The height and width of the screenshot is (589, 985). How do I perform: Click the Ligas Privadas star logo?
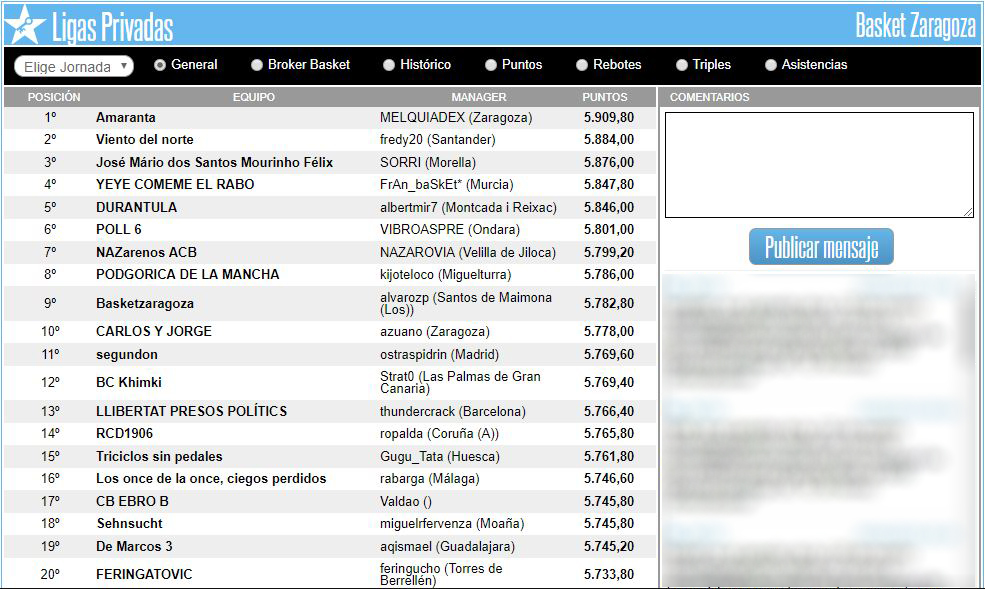click(x=24, y=25)
